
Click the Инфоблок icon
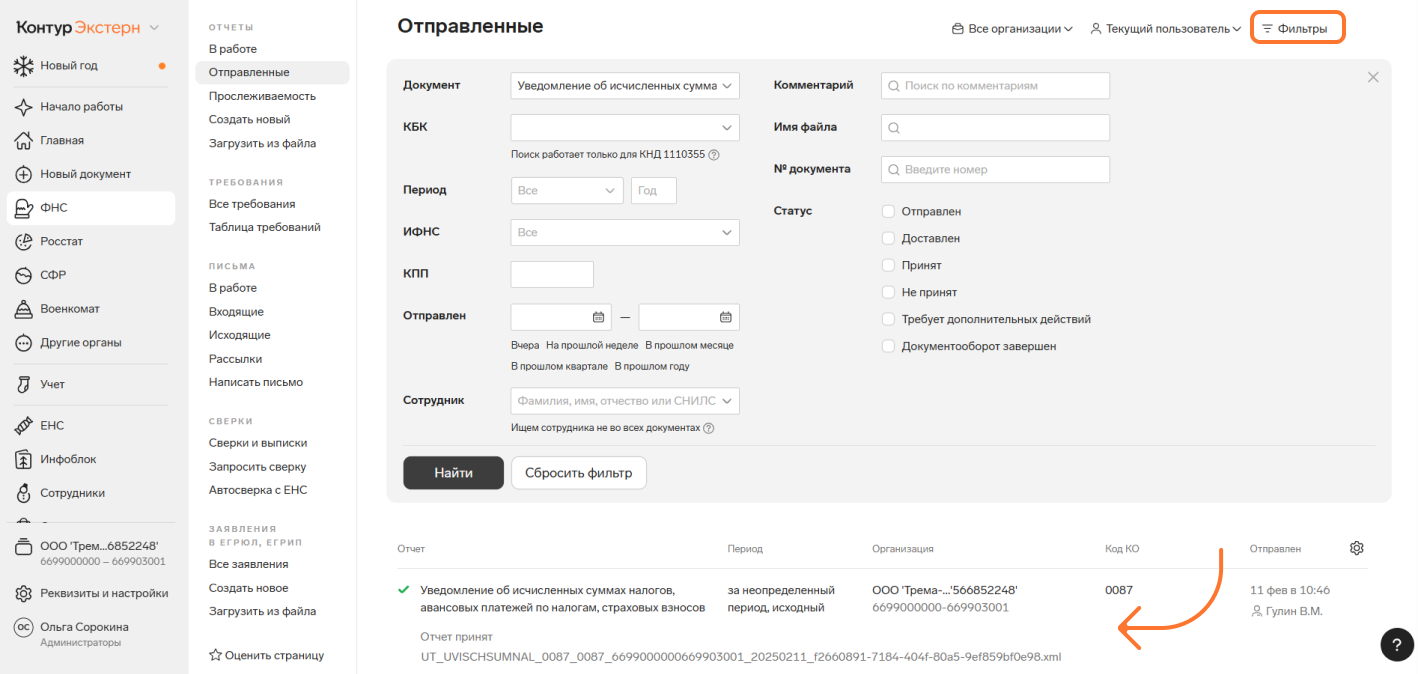click(x=24, y=460)
